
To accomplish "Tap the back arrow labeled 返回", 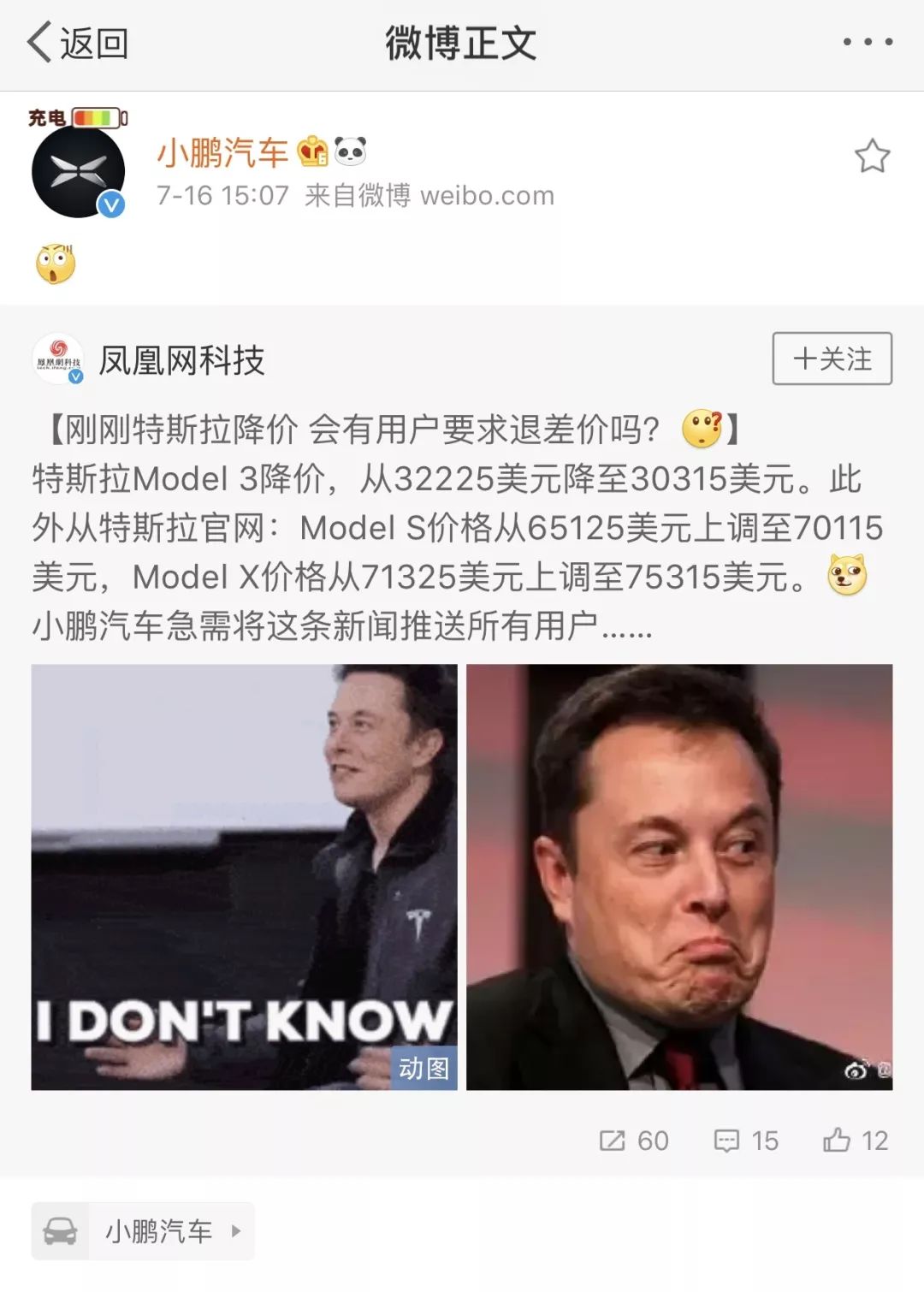I will (77, 43).
